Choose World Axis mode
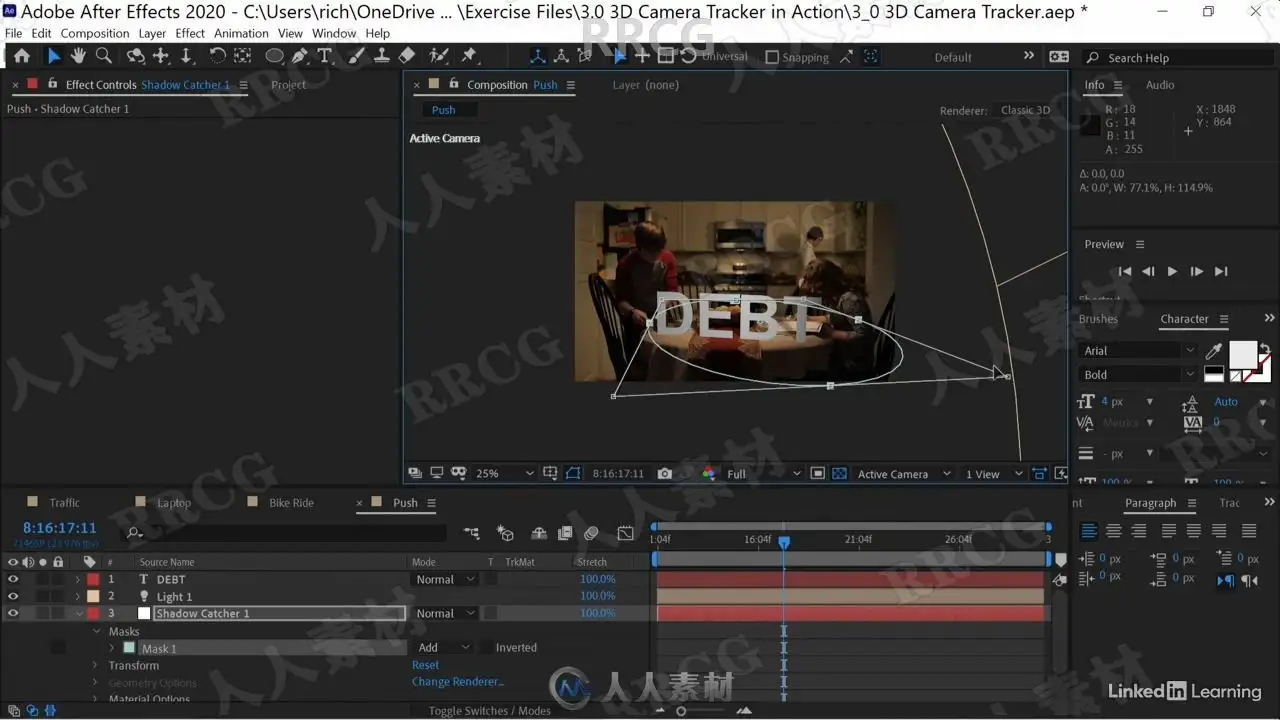This screenshot has height=720, width=1280. click(x=562, y=57)
